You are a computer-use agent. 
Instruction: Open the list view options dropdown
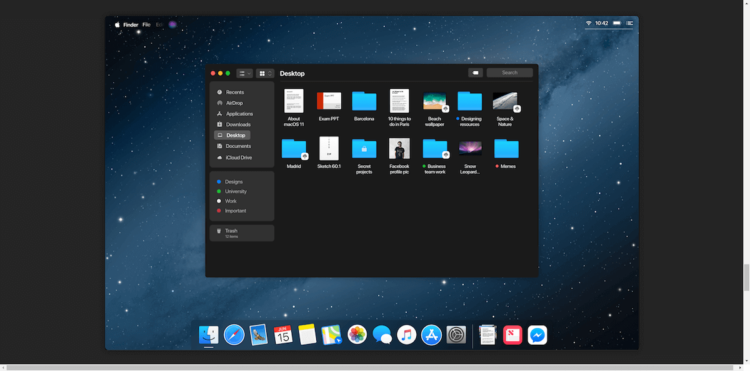[x=244, y=73]
